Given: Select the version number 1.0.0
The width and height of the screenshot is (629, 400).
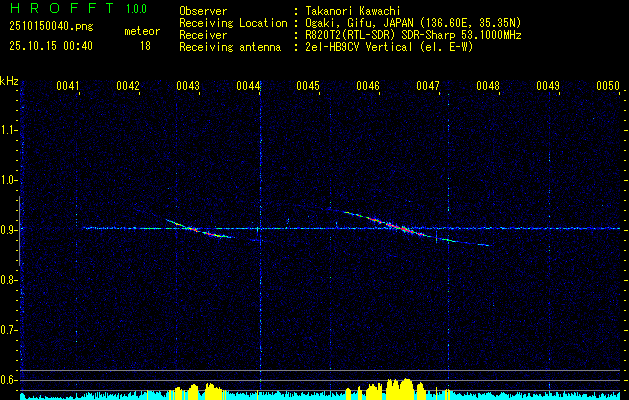Looking at the screenshot, I should tap(136, 9).
